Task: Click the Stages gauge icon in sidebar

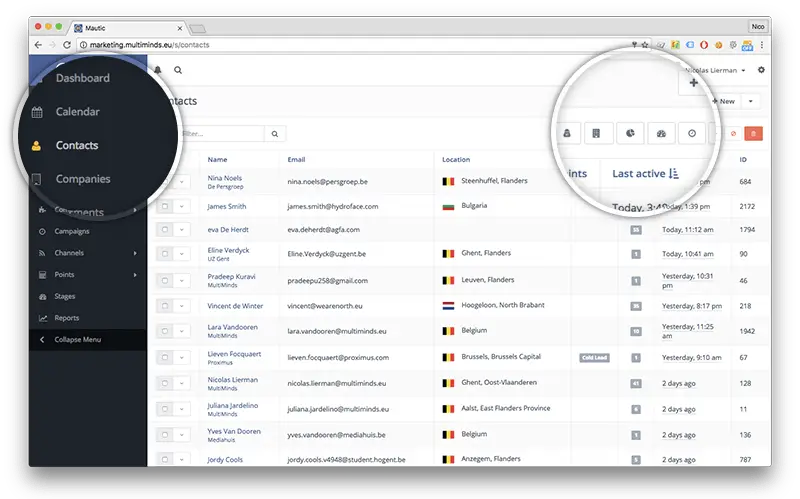Action: point(42,296)
